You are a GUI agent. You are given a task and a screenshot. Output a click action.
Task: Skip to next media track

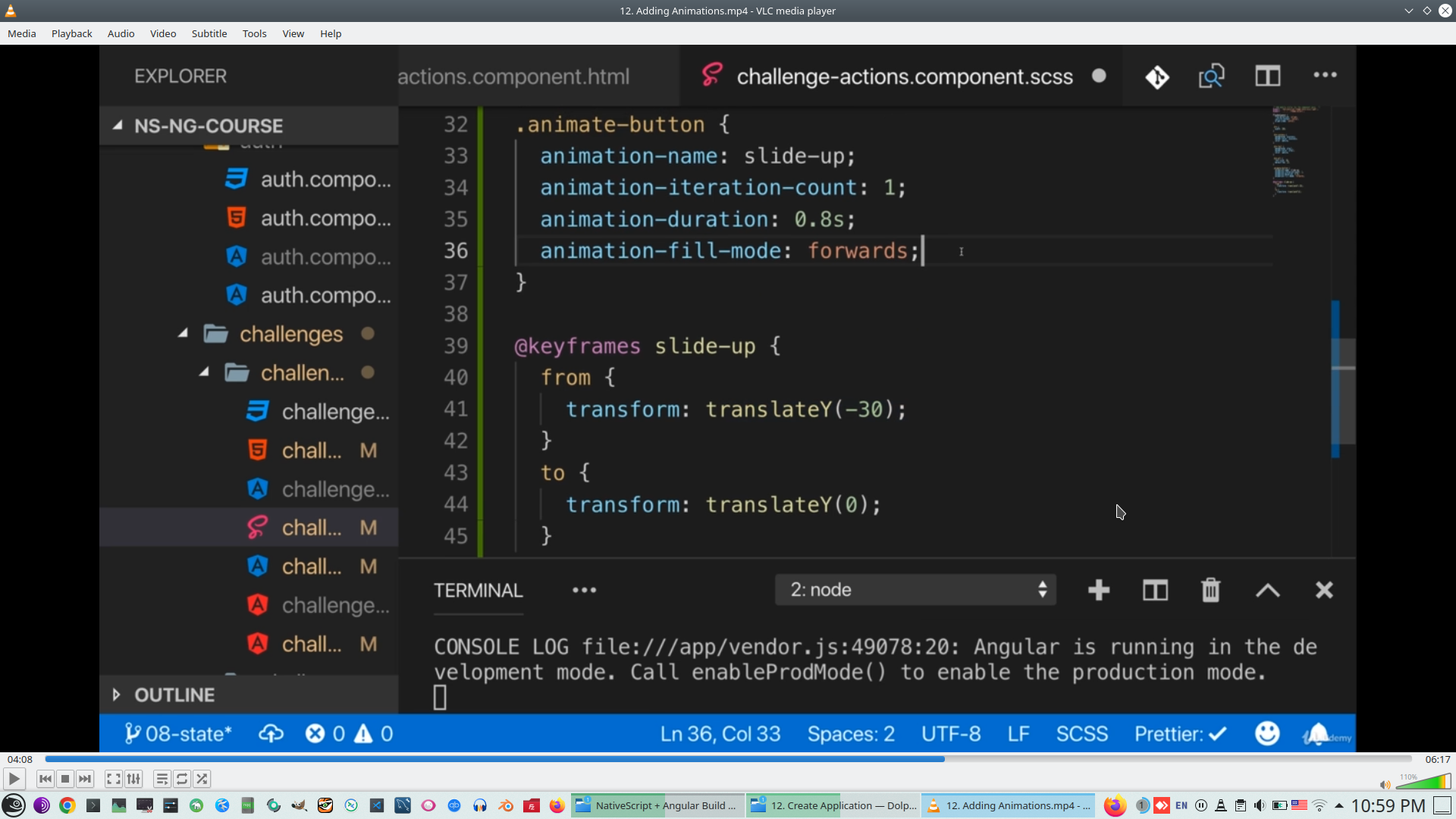click(85, 779)
